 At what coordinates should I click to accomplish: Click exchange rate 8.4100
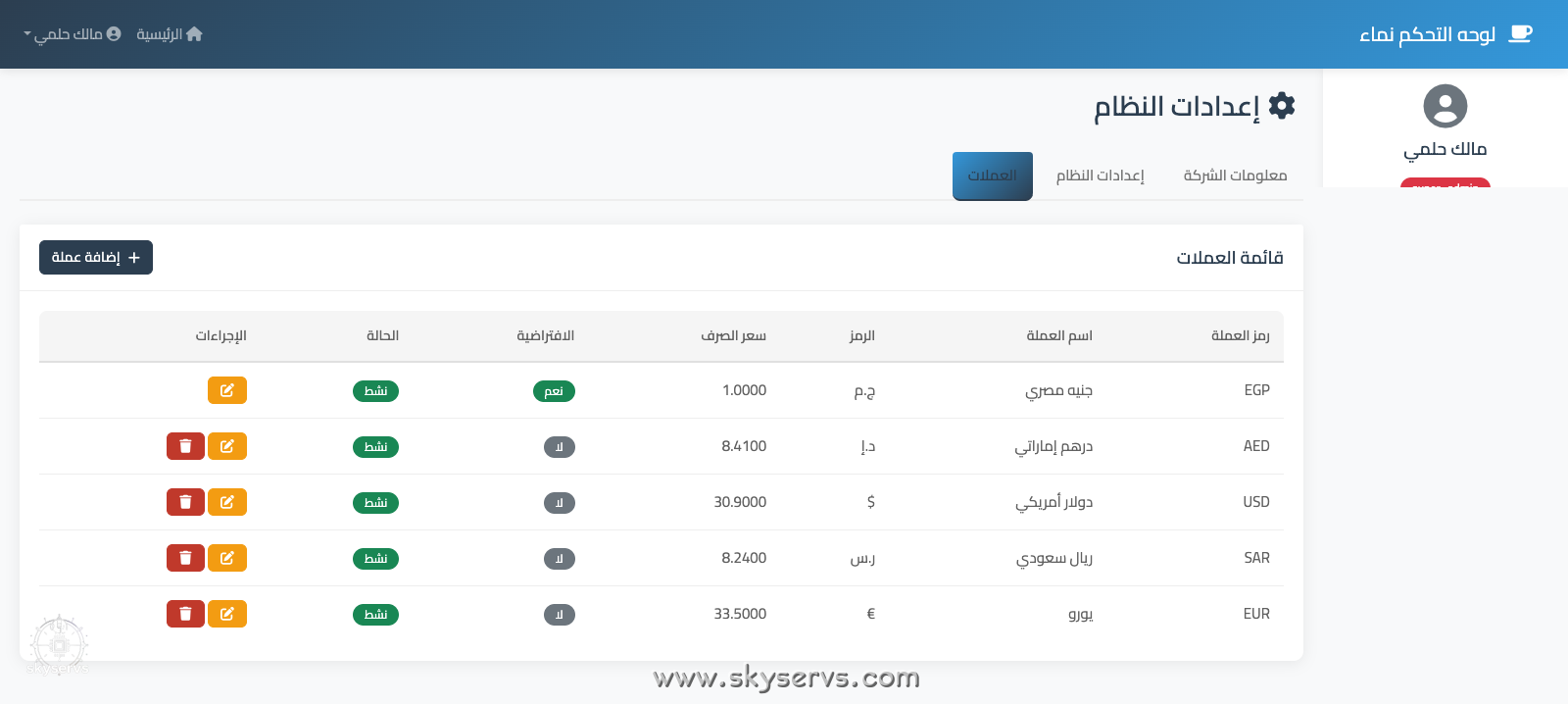point(744,446)
